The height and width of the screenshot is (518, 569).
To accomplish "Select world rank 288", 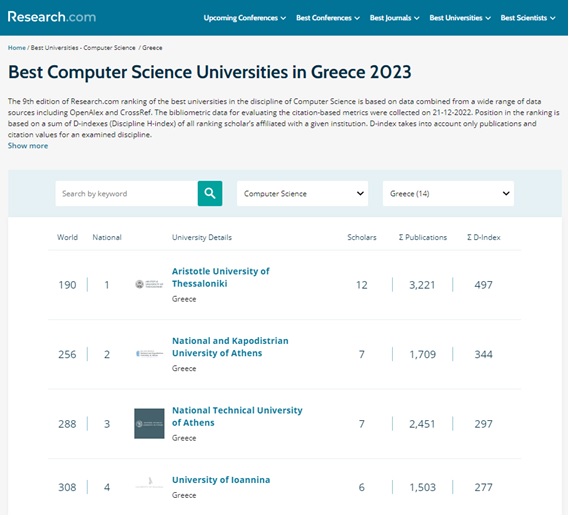I will pyautogui.click(x=67, y=424).
